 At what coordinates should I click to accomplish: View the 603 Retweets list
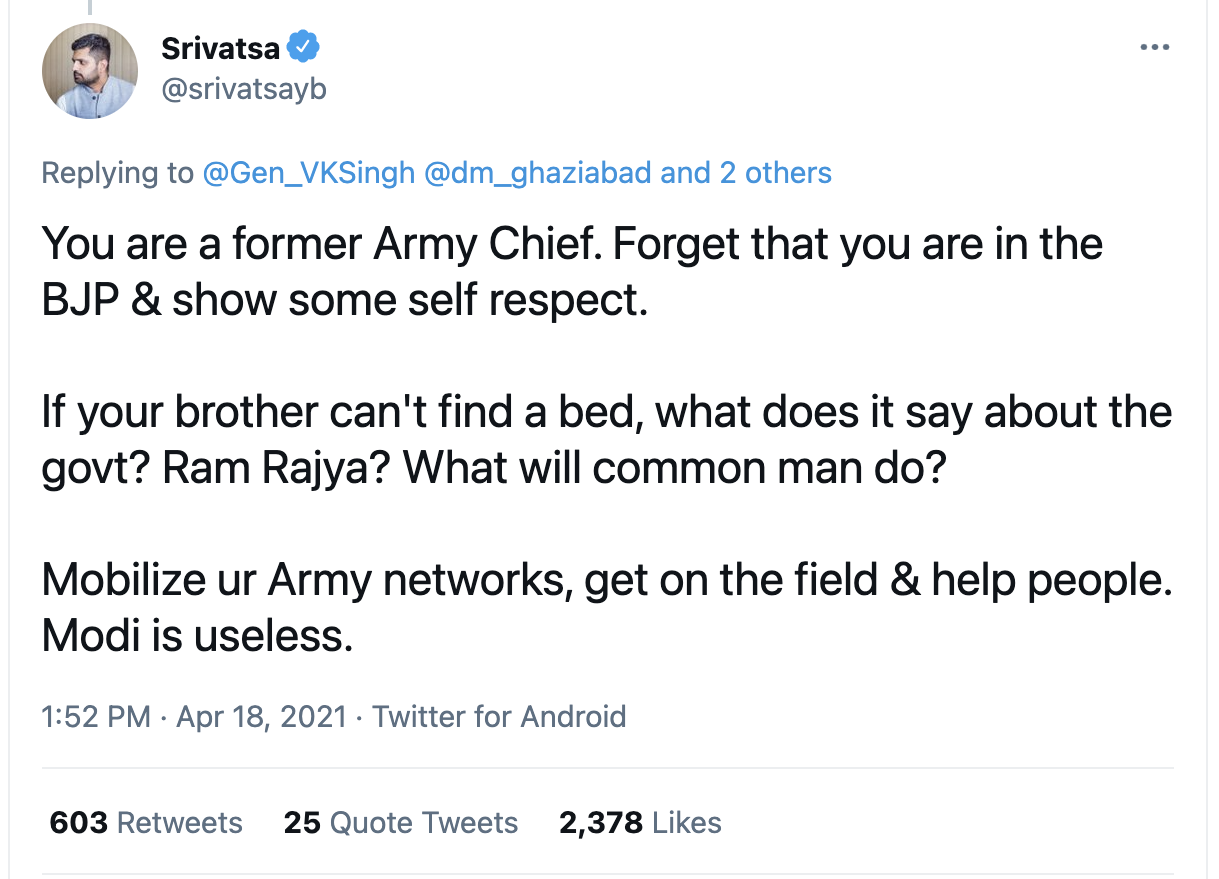pyautogui.click(x=146, y=823)
